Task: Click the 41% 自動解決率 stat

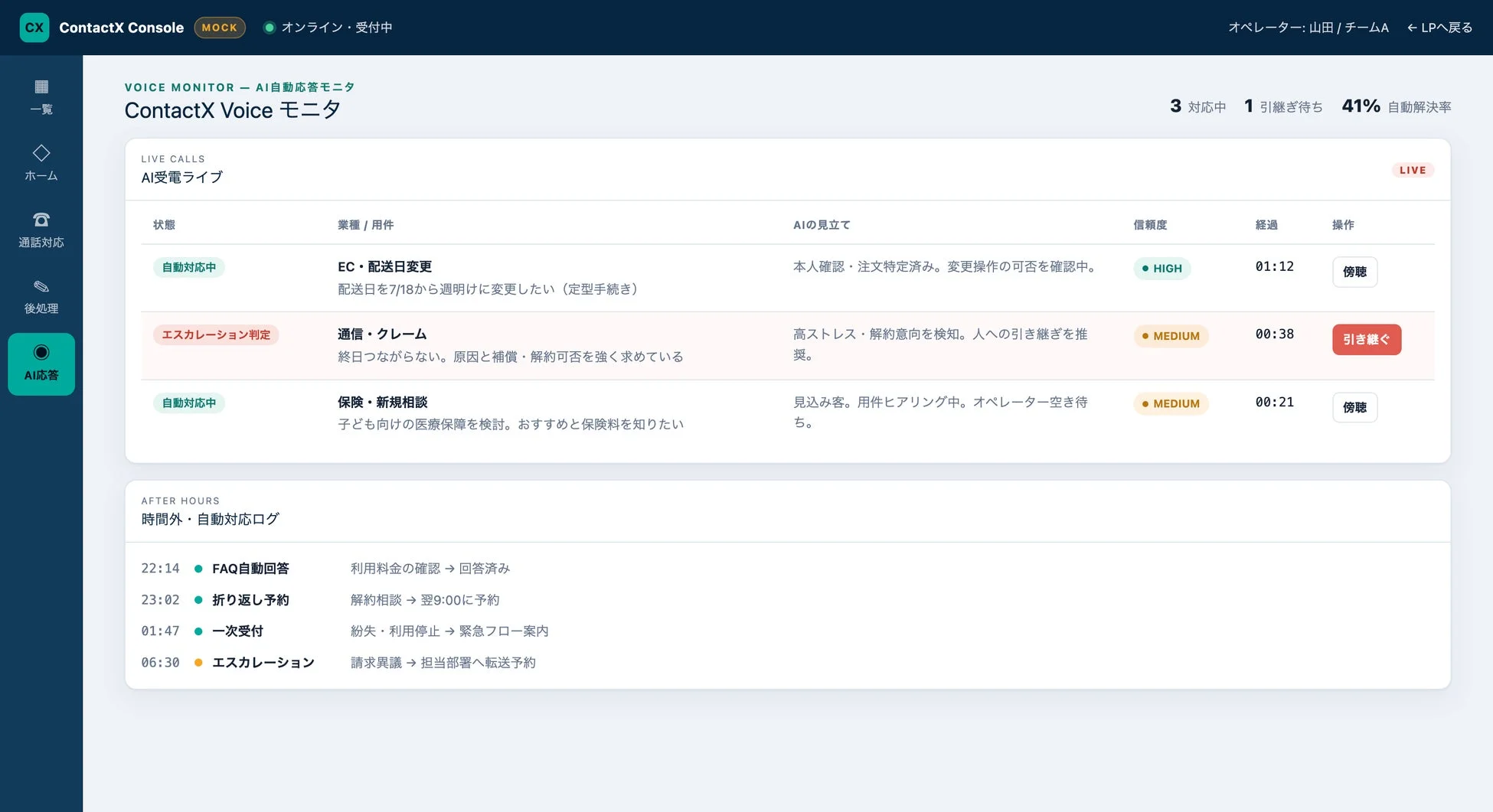Action: tap(1397, 106)
